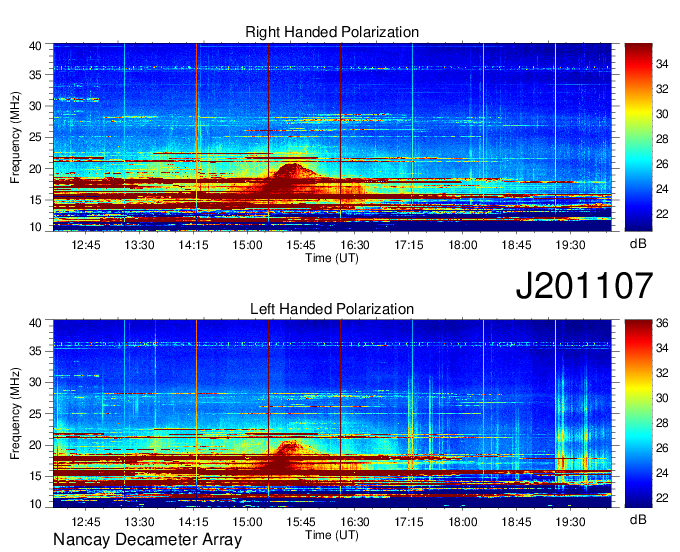
Task: Click the "dB" label under the Left Handed colorbar
Action: [638, 520]
